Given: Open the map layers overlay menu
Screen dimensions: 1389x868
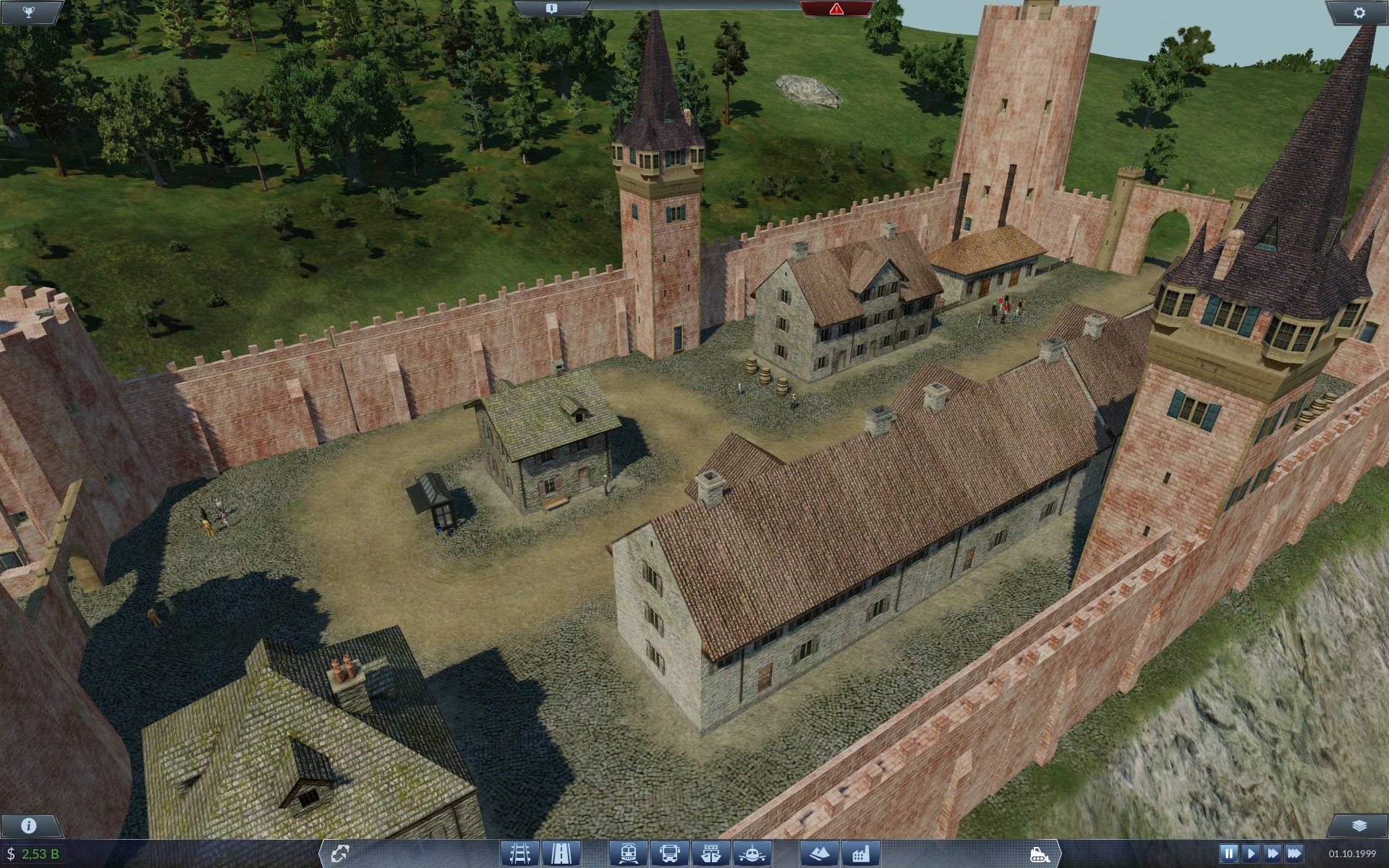Looking at the screenshot, I should point(1359,825).
